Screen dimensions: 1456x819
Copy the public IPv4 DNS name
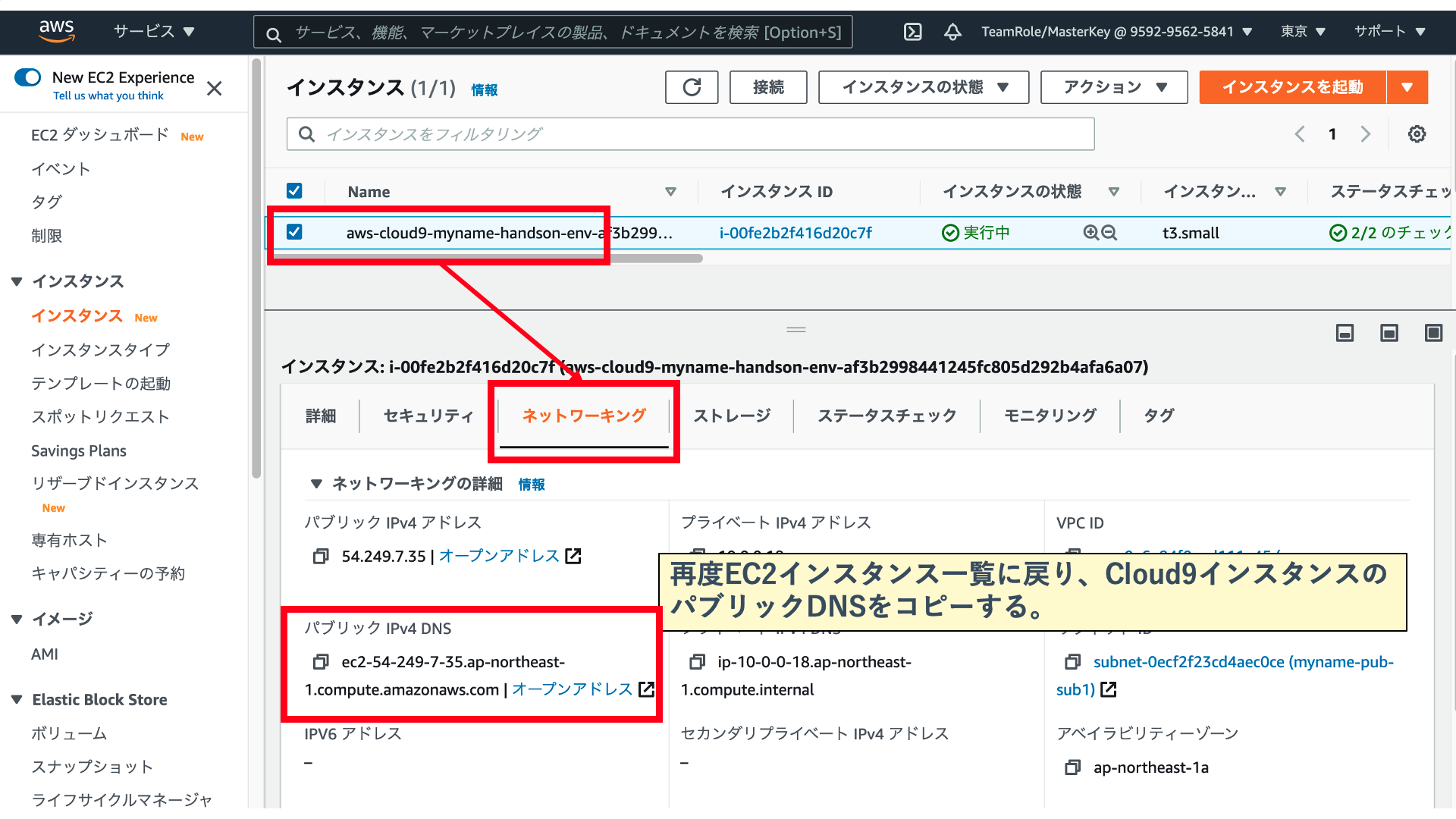coord(321,662)
